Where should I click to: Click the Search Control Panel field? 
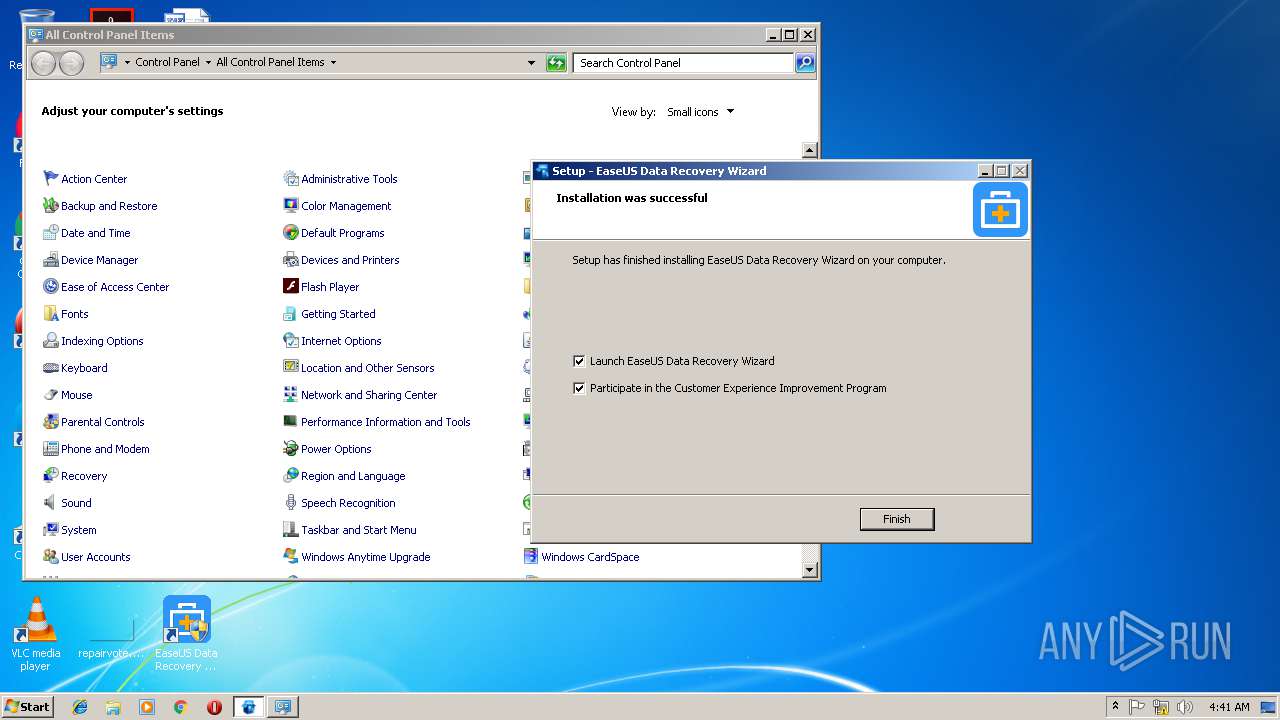tap(685, 63)
